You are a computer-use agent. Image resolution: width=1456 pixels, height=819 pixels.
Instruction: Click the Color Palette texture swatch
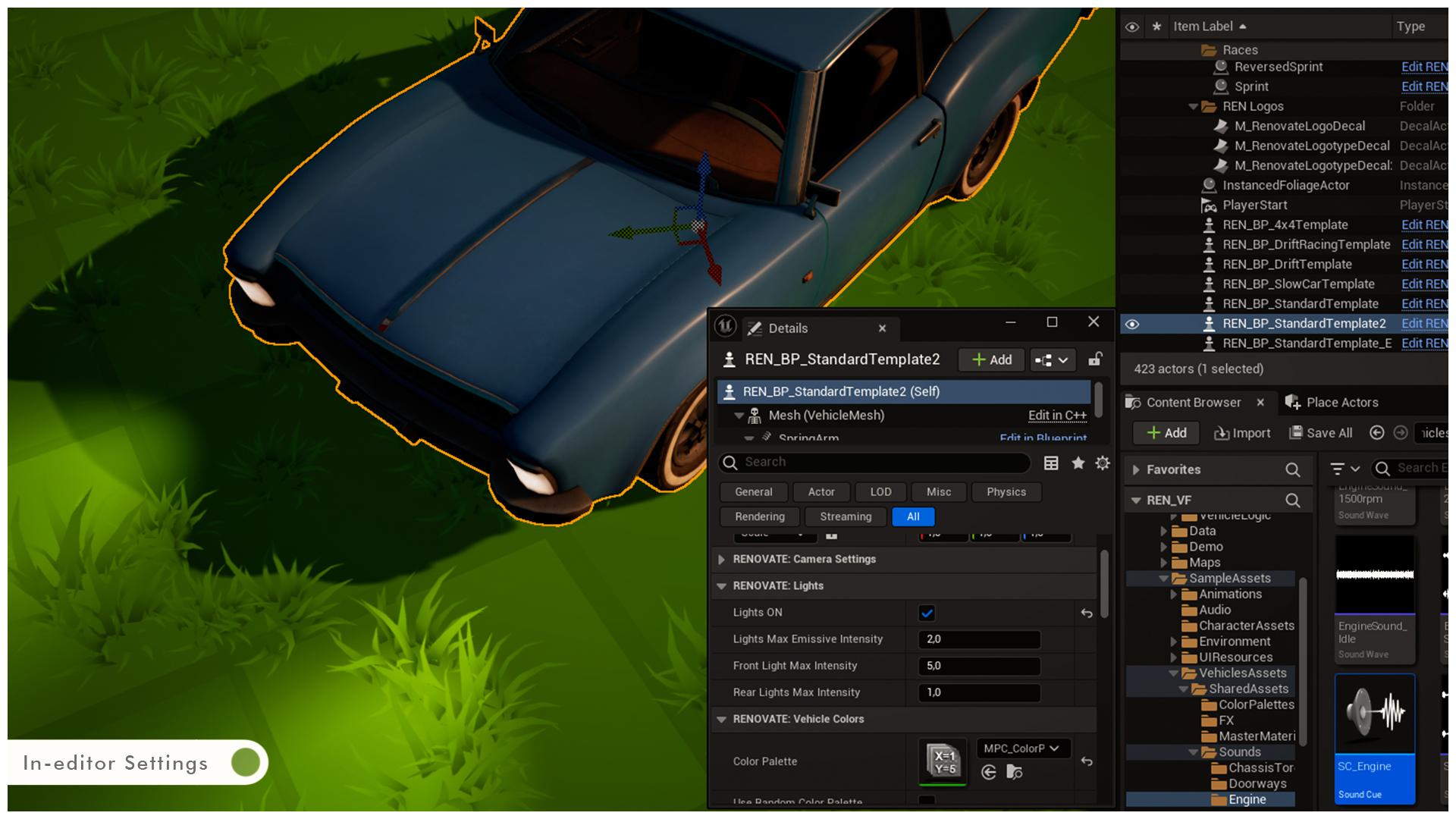point(942,761)
